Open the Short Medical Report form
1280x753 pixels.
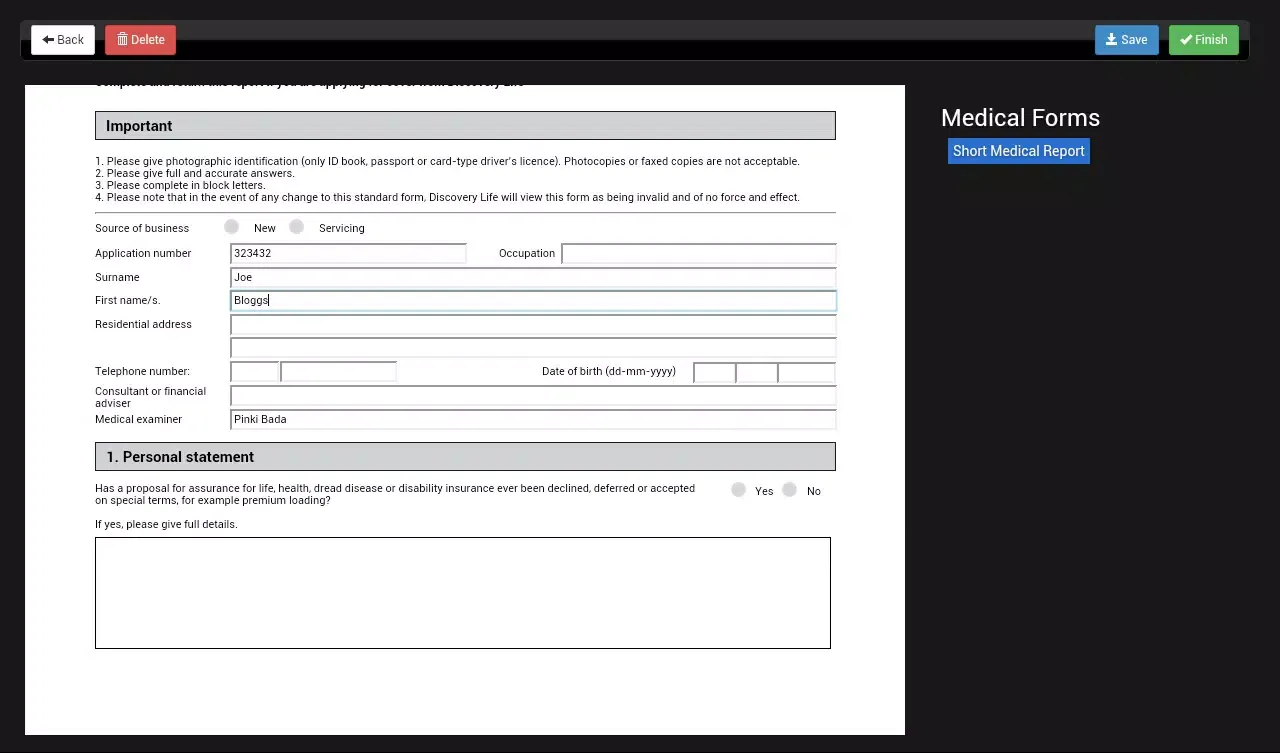click(1018, 150)
